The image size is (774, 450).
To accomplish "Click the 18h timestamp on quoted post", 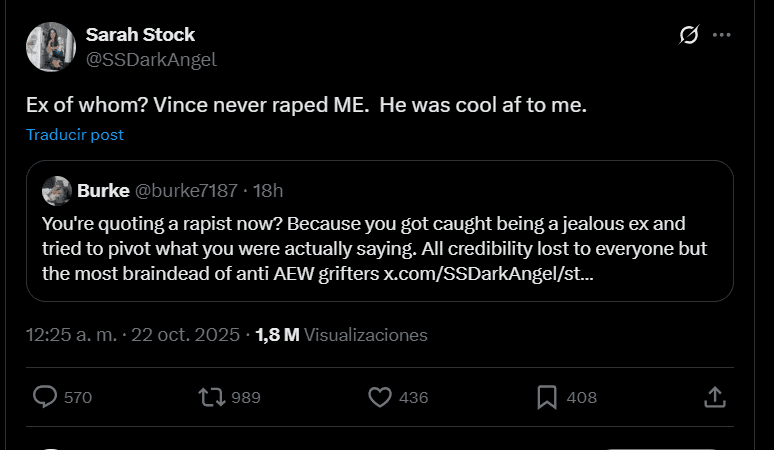I will click(268, 190).
